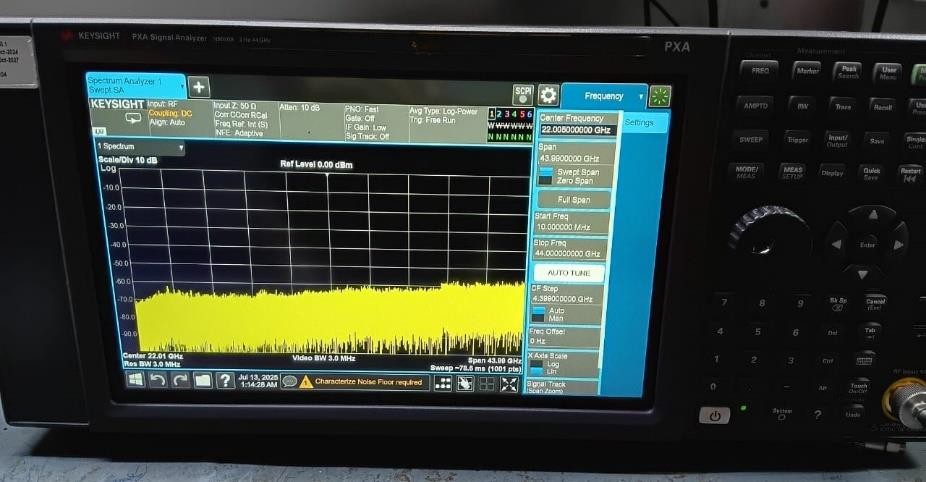Open the Avg Type Log-Power meas bar section
This screenshot has height=482, width=926.
pos(446,124)
